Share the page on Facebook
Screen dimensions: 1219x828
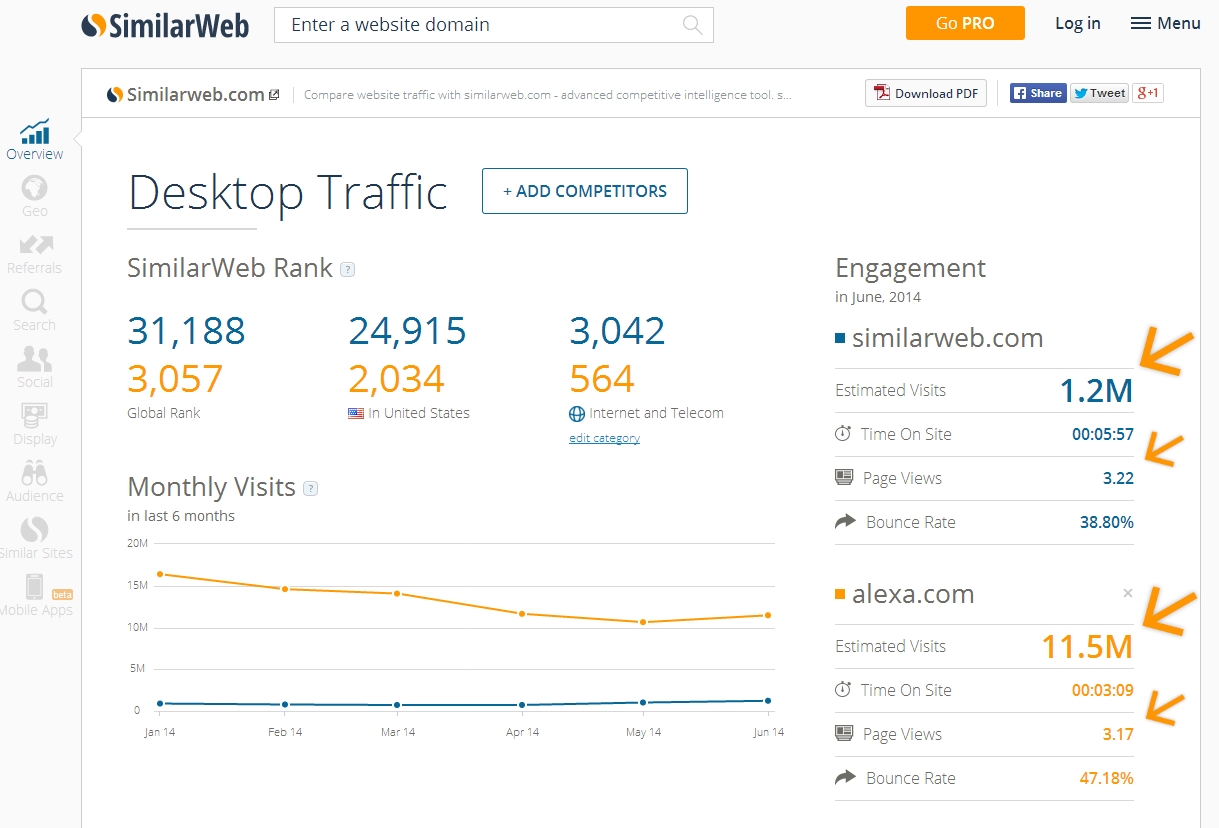coord(1038,93)
